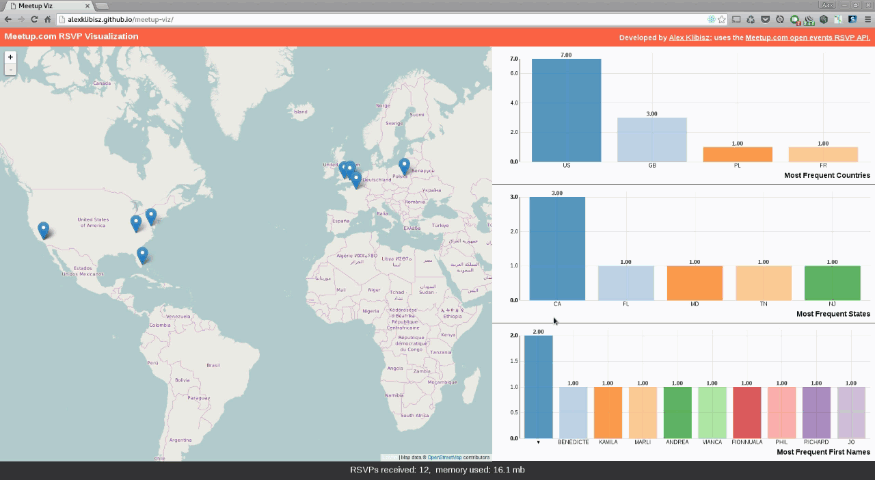875x480 pixels.
Task: Click the OpenStreetMap attribution link
Action: coord(442,456)
